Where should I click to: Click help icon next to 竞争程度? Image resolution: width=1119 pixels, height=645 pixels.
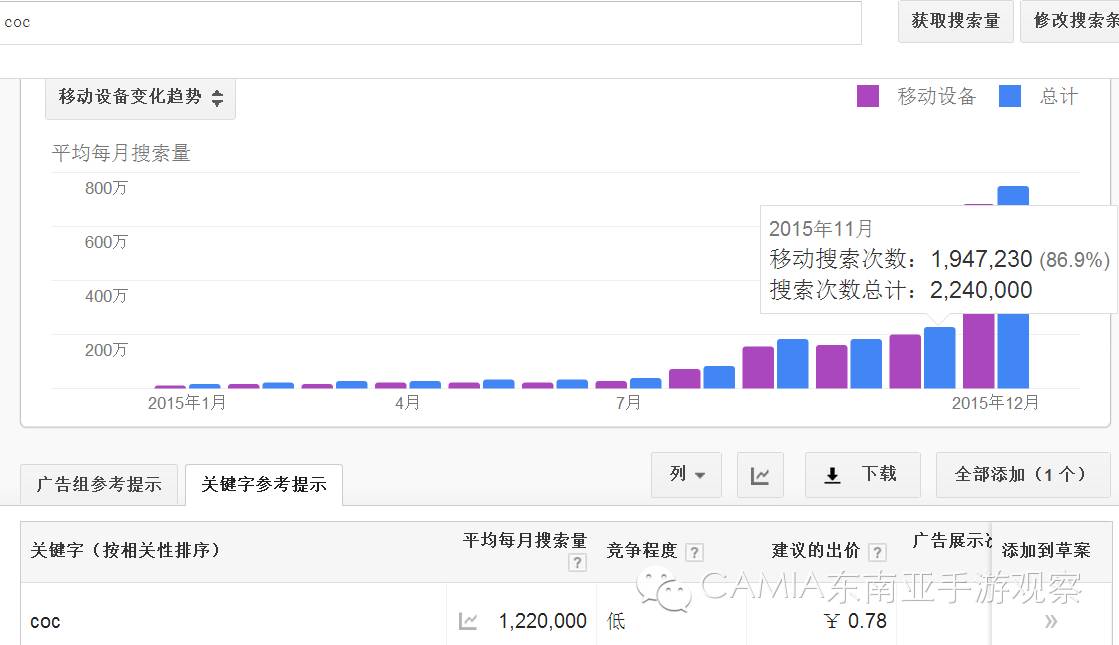(694, 552)
